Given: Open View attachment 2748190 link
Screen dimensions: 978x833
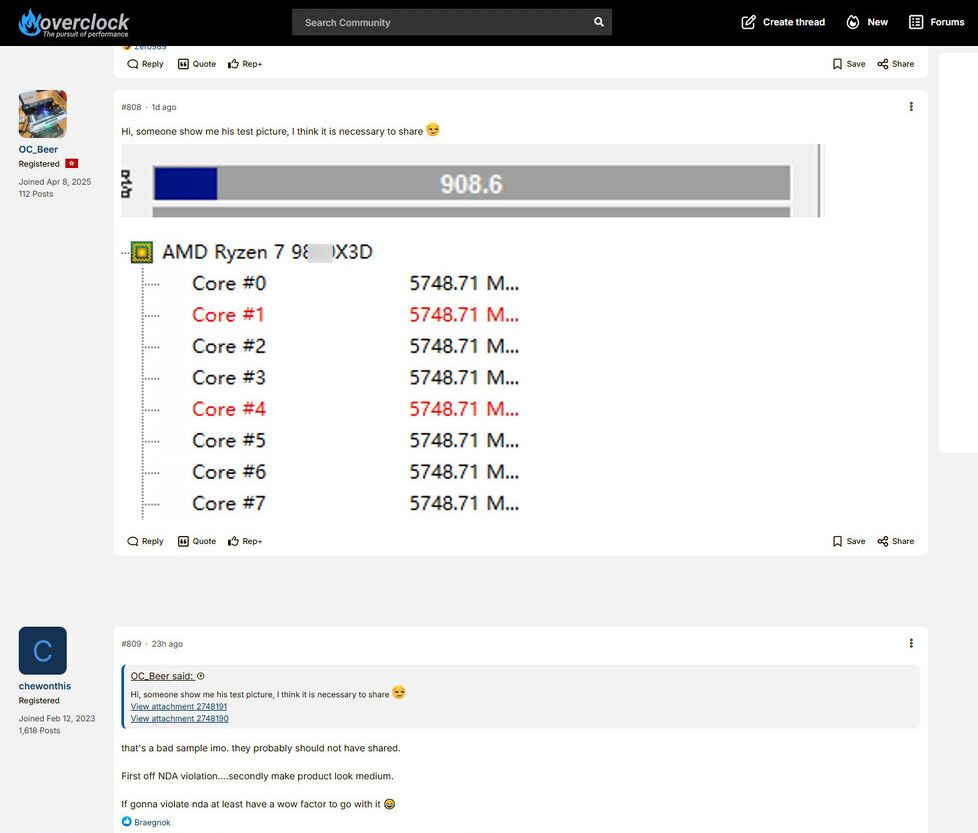Looking at the screenshot, I should [x=179, y=718].
